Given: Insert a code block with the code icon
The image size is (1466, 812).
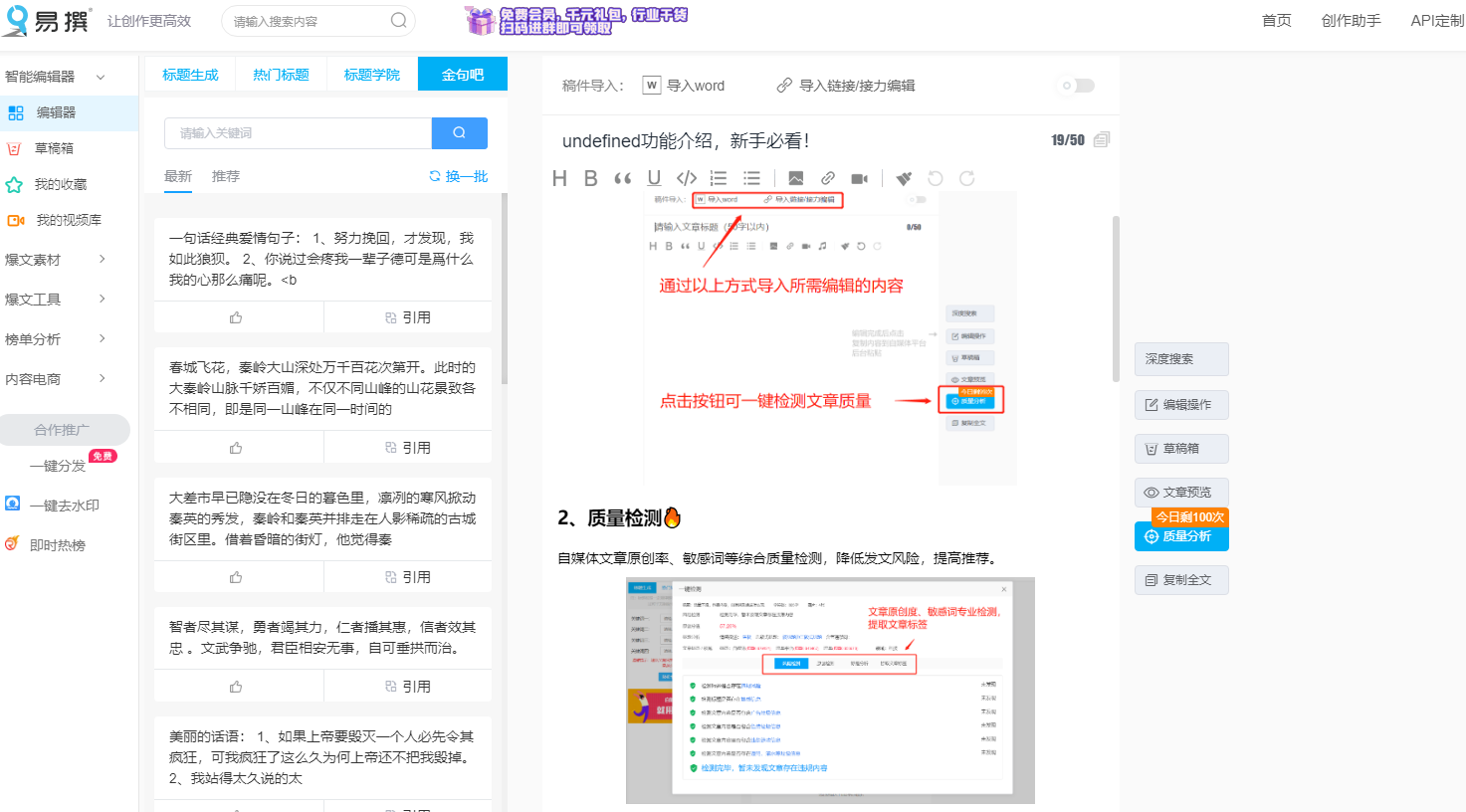Looking at the screenshot, I should tap(687, 178).
